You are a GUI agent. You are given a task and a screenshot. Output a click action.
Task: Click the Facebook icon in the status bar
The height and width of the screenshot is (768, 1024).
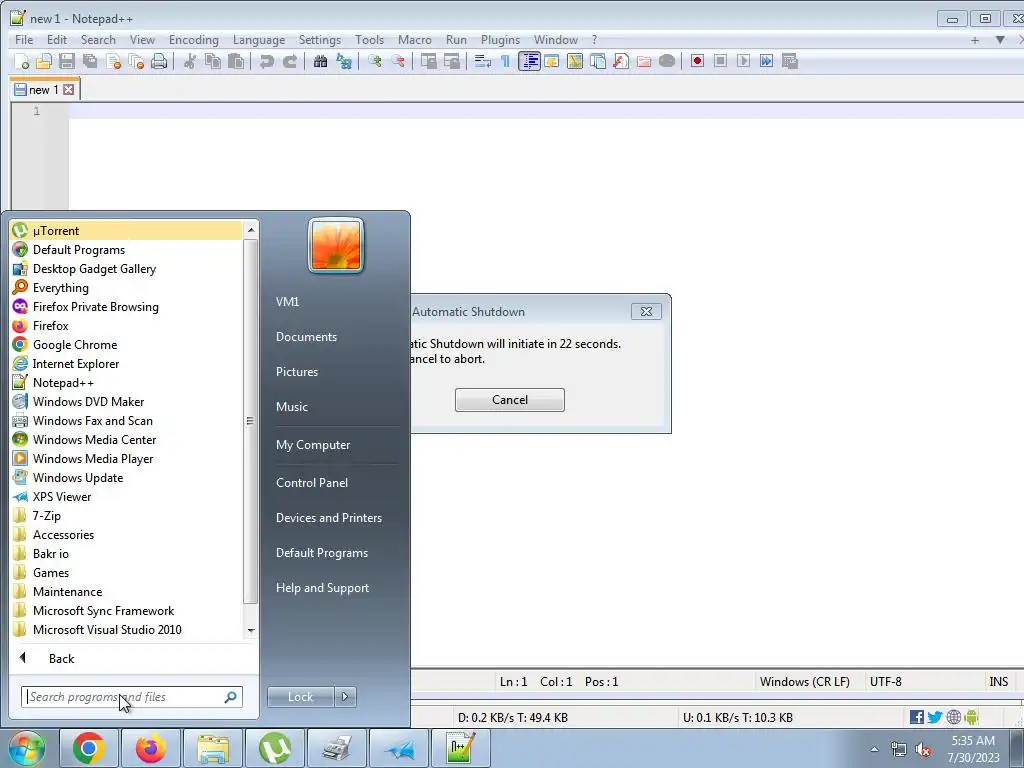(916, 717)
